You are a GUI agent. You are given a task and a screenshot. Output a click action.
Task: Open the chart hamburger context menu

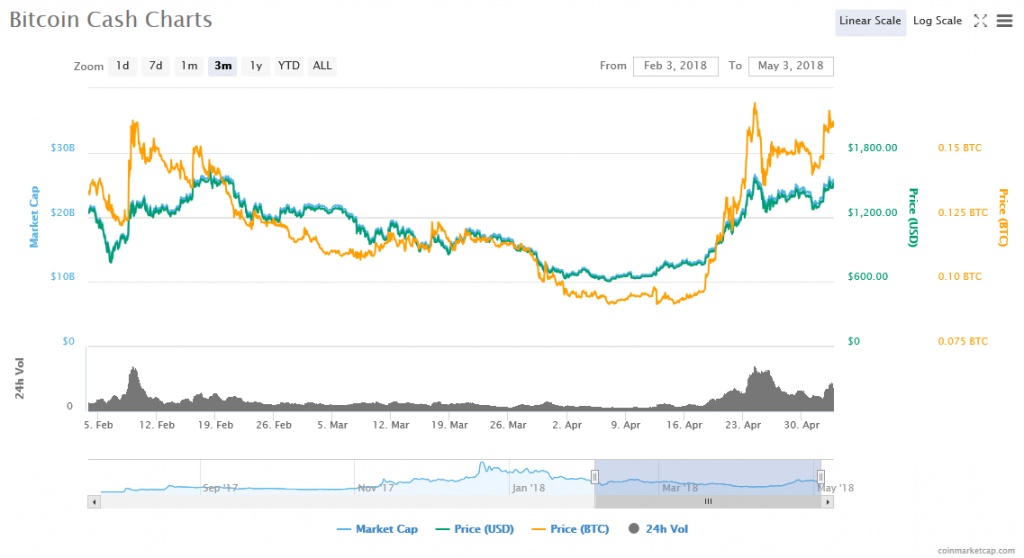1004,21
